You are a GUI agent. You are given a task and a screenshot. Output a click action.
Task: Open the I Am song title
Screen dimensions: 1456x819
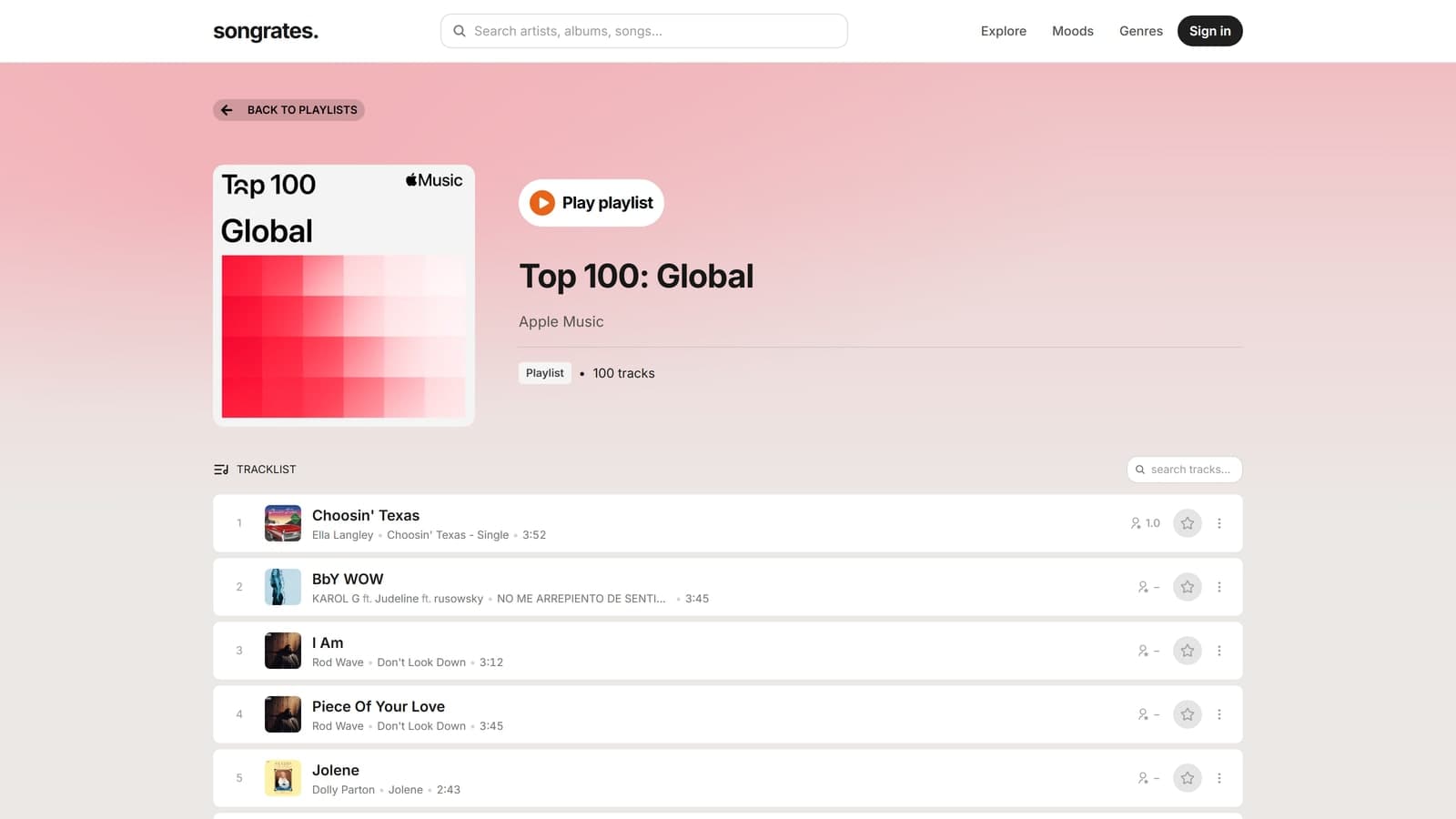(328, 642)
